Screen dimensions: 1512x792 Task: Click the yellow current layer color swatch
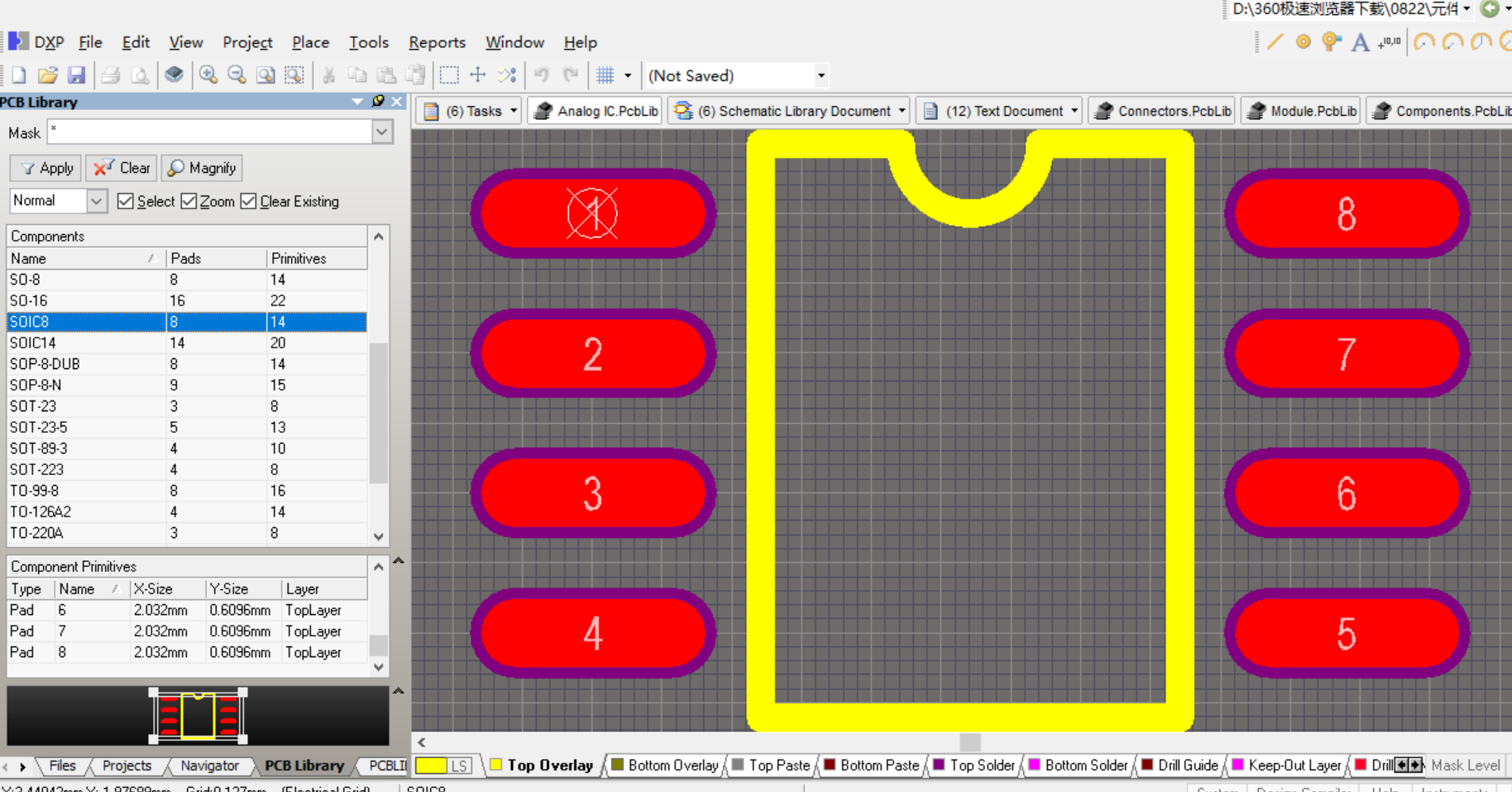click(x=431, y=766)
